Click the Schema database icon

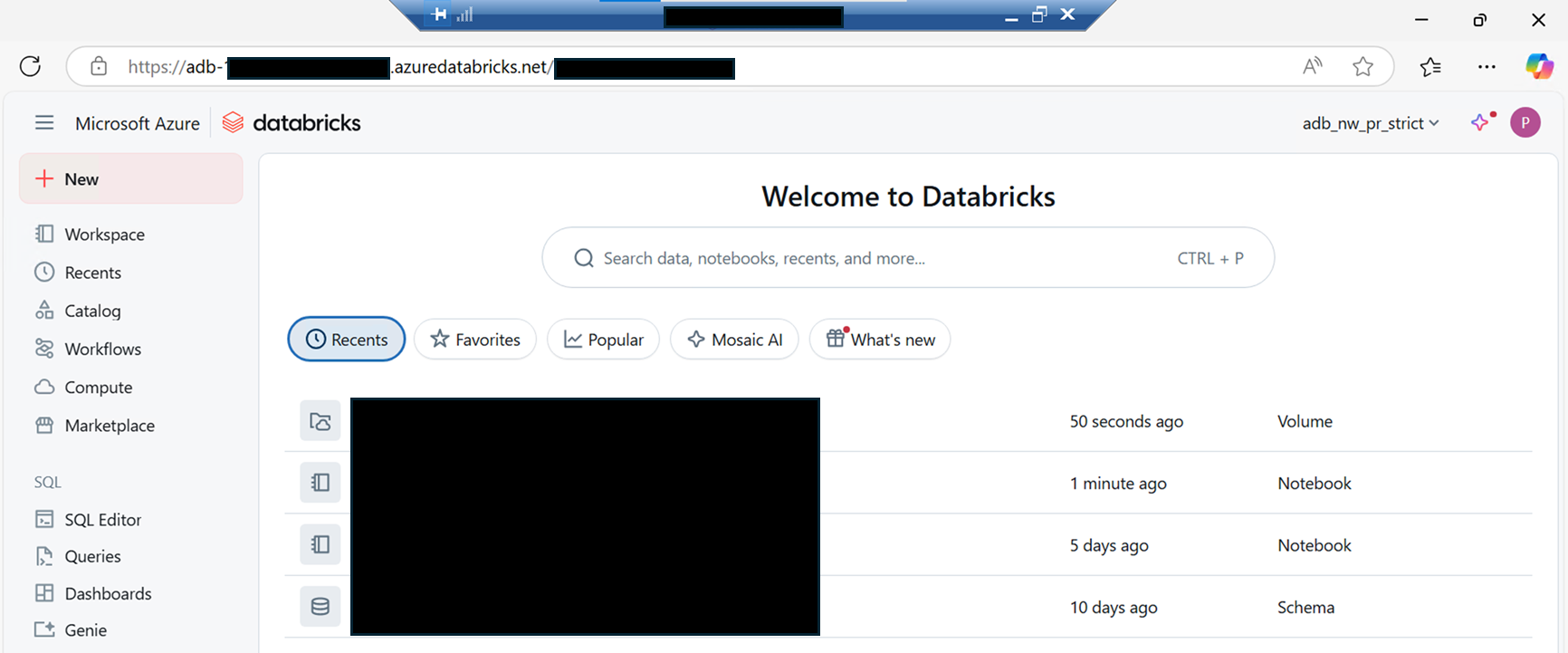(x=320, y=607)
